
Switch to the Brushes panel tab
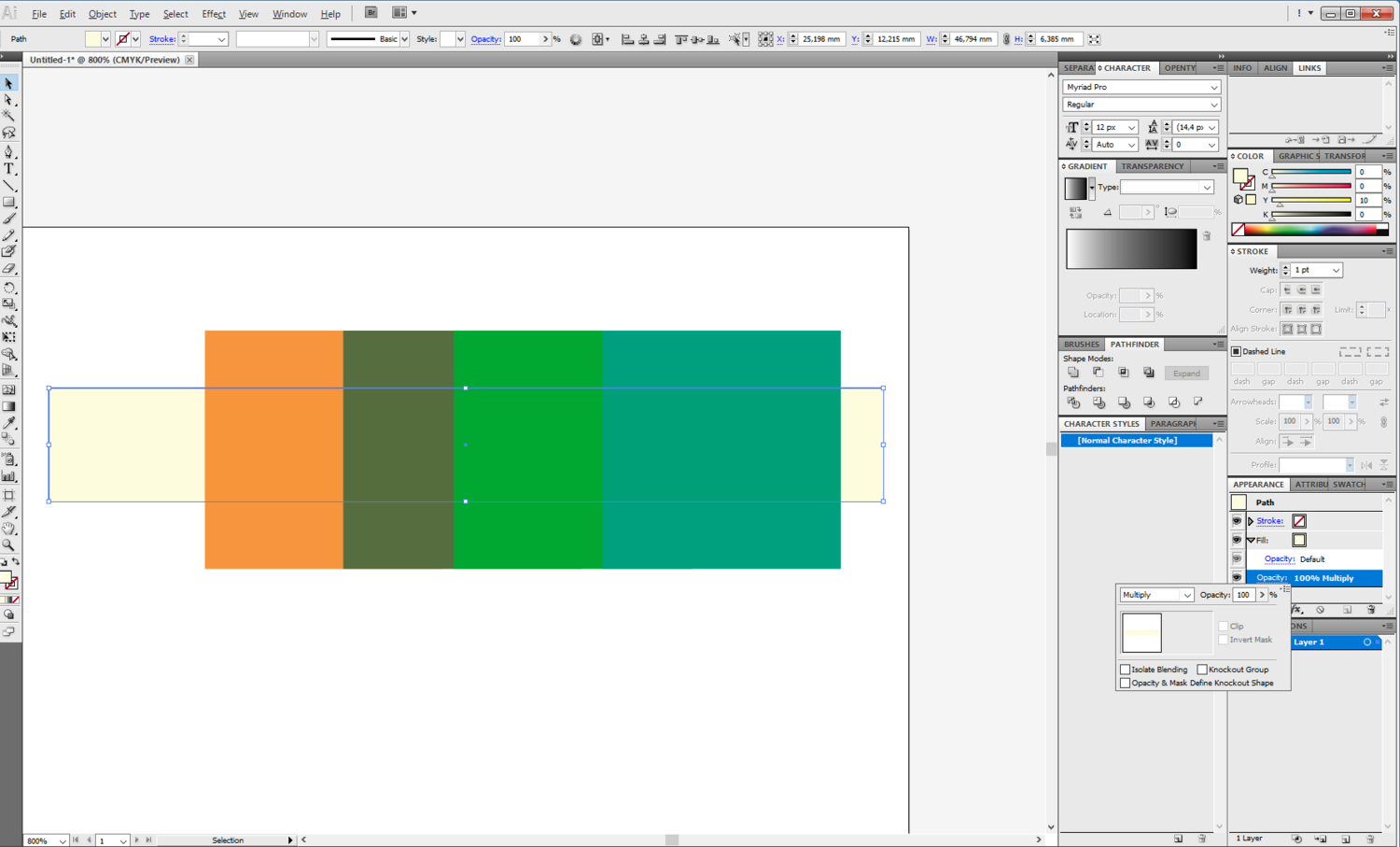pyautogui.click(x=1082, y=345)
